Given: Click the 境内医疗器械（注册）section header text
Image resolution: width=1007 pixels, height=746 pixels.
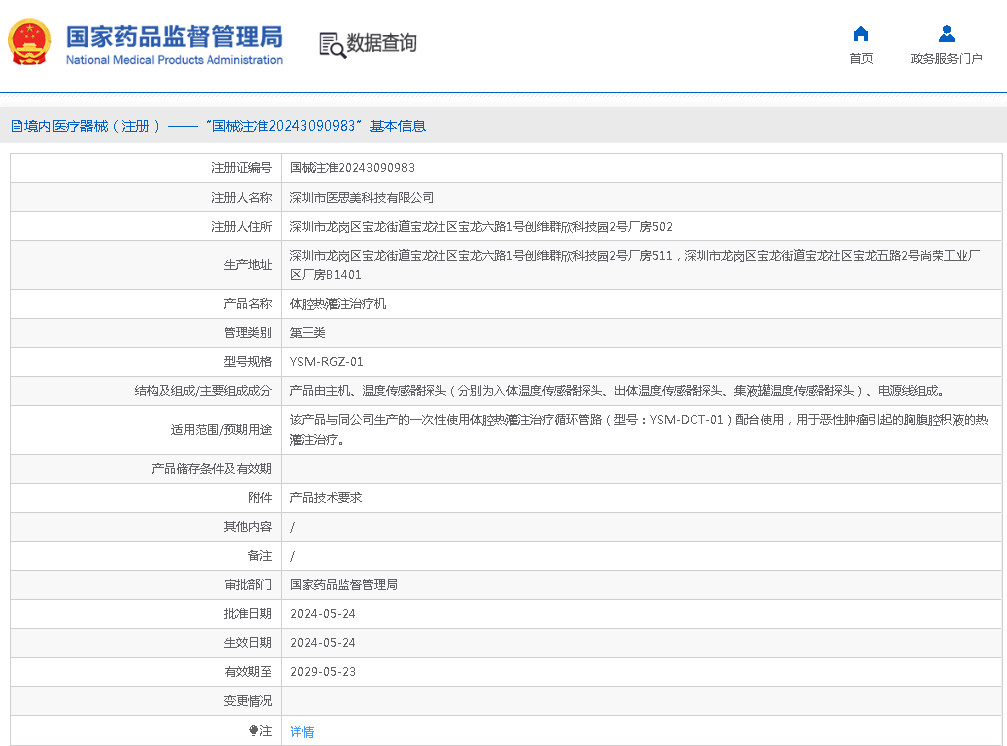Looking at the screenshot, I should 92,126.
